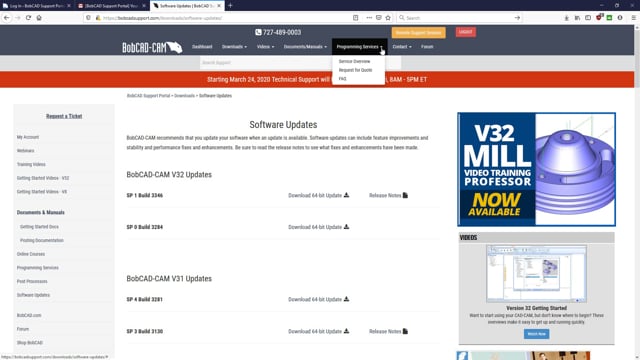Click the green extension icon in toolbar
640x360 pixels.
(609, 18)
